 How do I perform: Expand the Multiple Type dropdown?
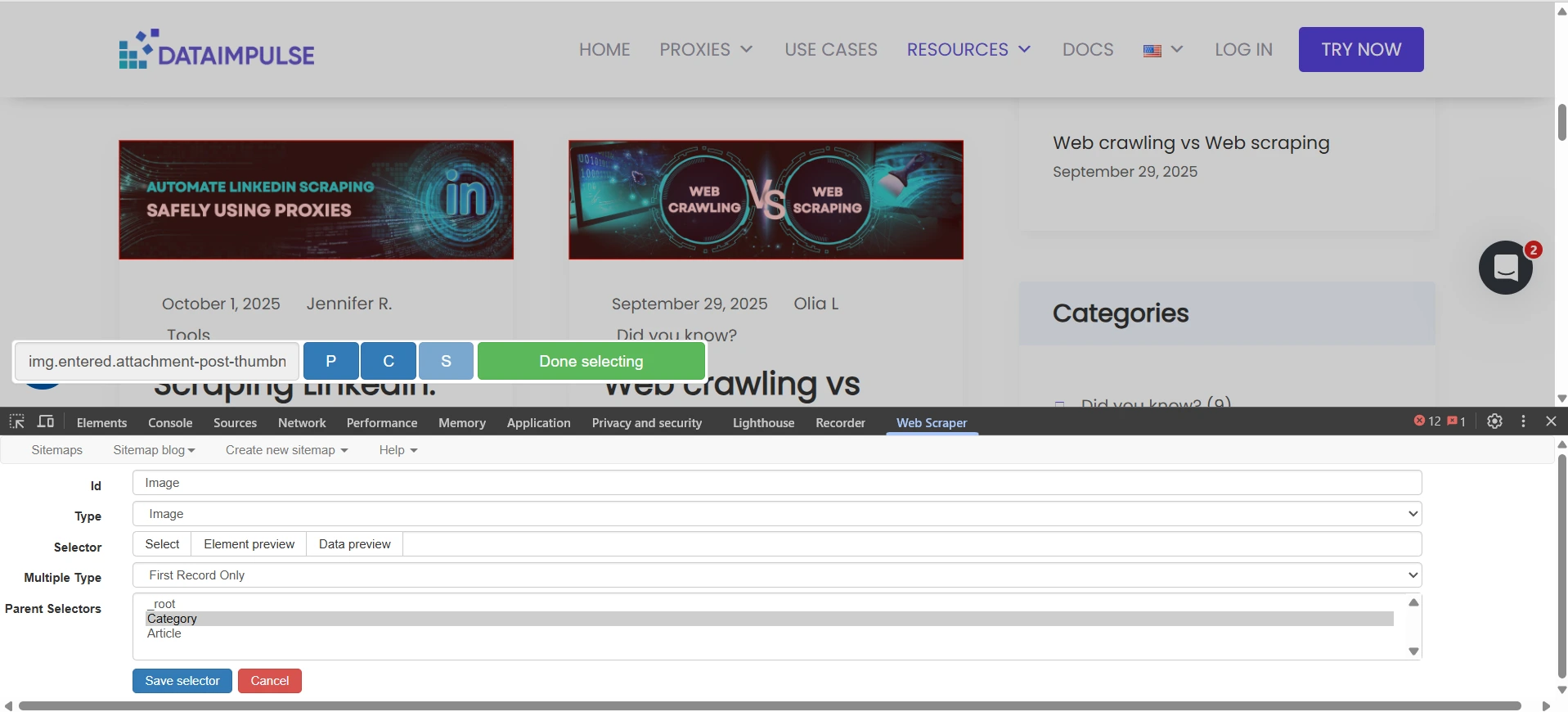(x=776, y=575)
